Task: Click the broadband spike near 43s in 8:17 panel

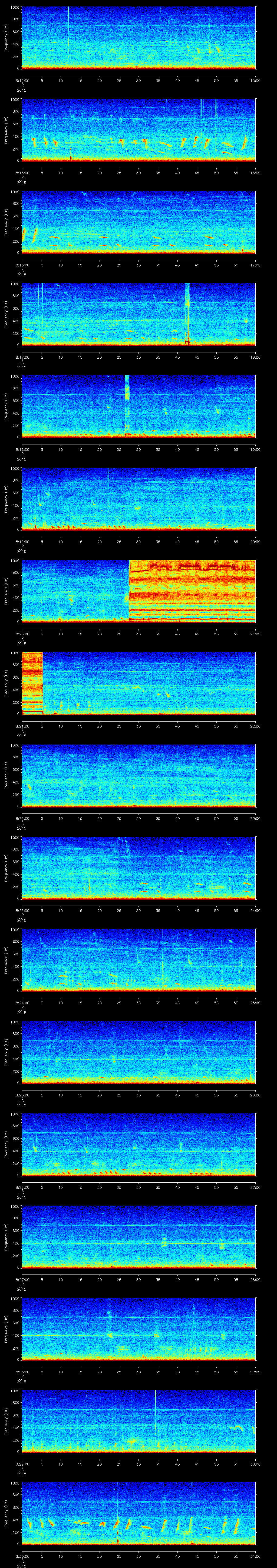Action: (187, 314)
